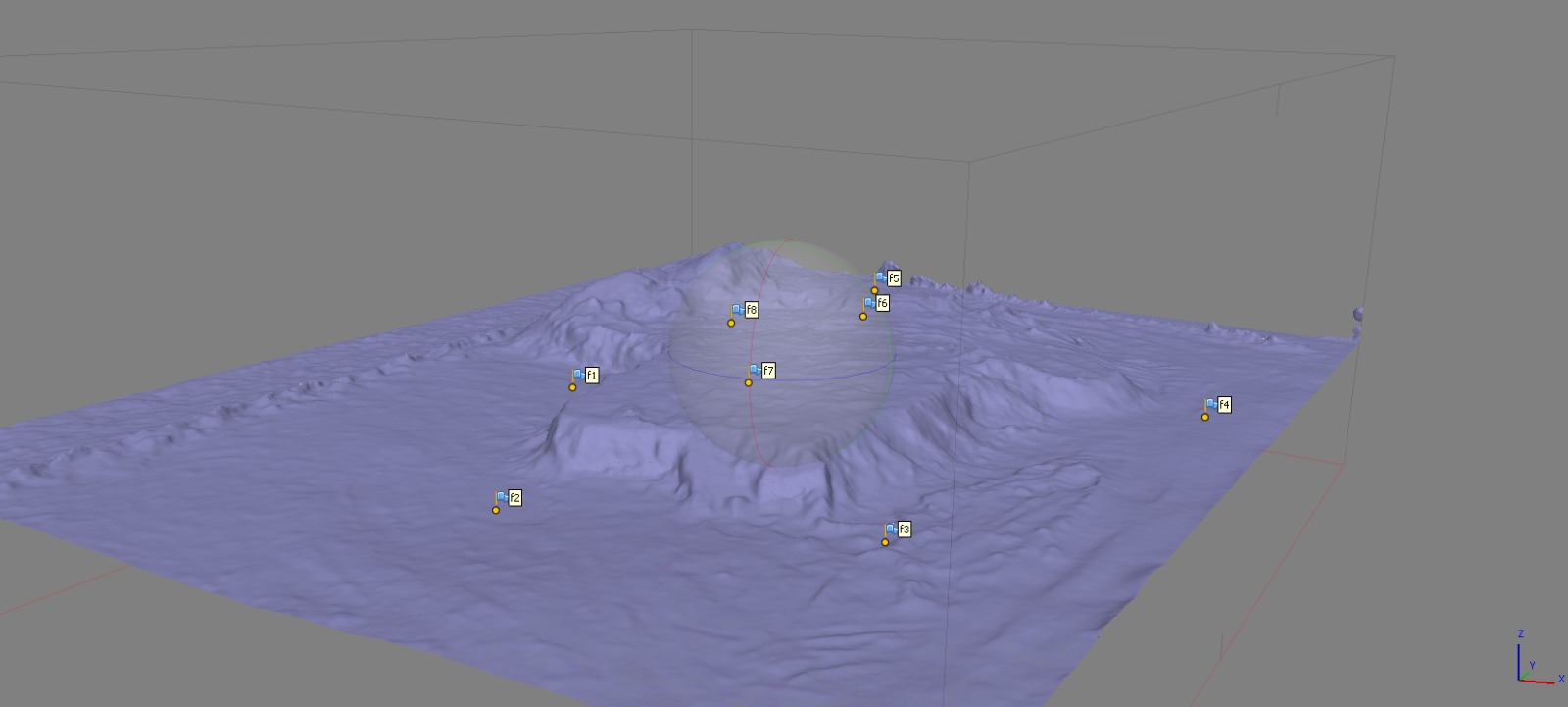Image resolution: width=1568 pixels, height=707 pixels.
Task: Select the yellow point of marker f2
Action: [x=496, y=510]
